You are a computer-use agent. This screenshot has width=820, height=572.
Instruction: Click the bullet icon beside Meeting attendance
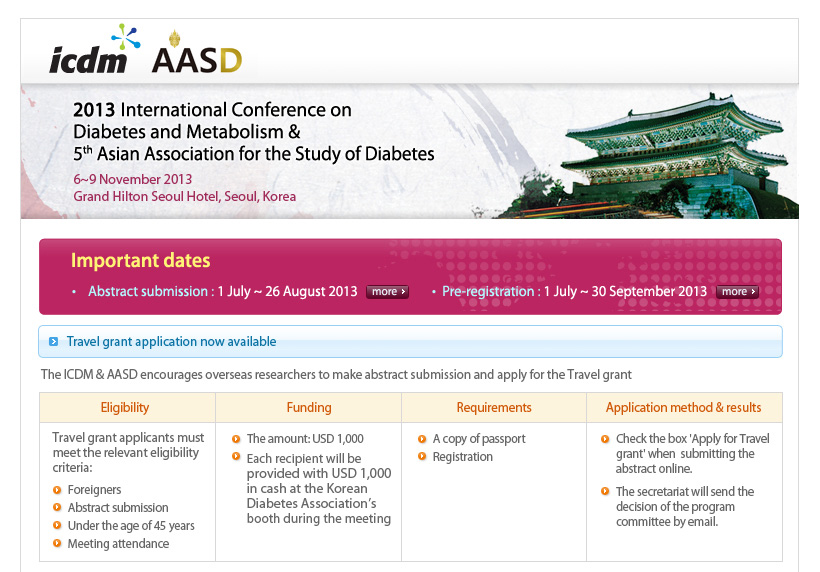[57, 544]
